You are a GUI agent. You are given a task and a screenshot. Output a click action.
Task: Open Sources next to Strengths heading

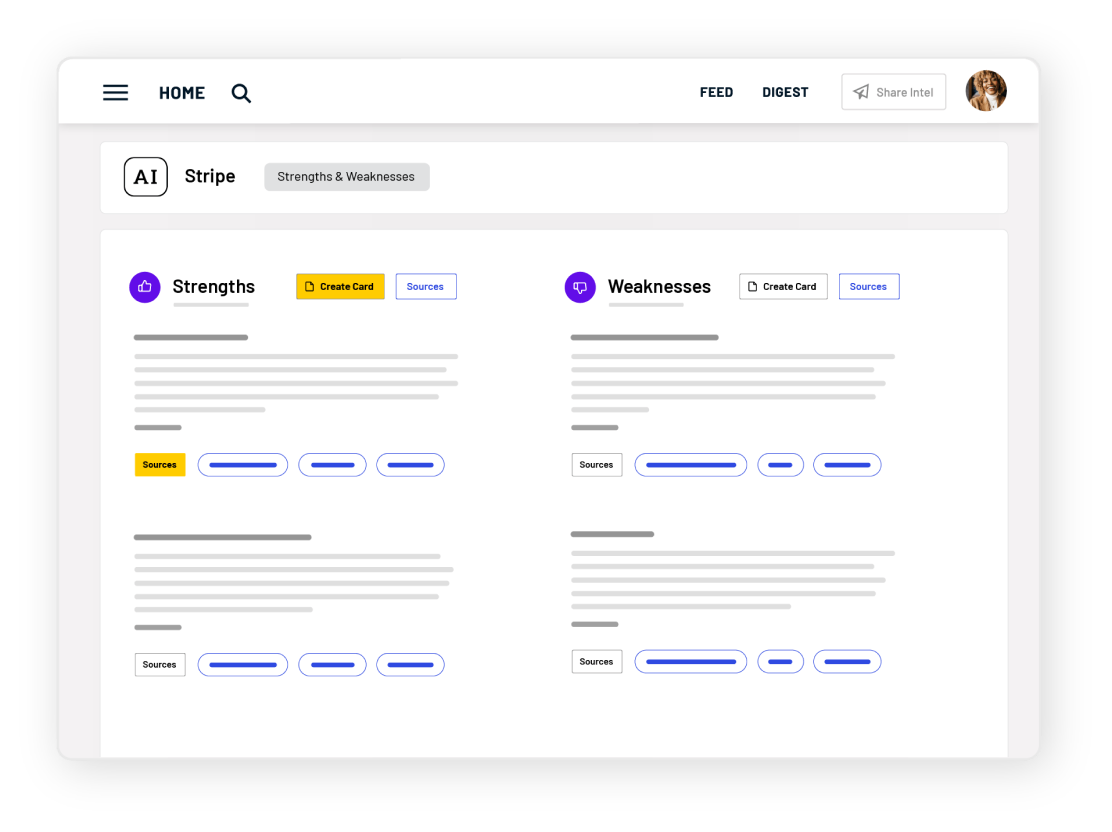(x=426, y=287)
